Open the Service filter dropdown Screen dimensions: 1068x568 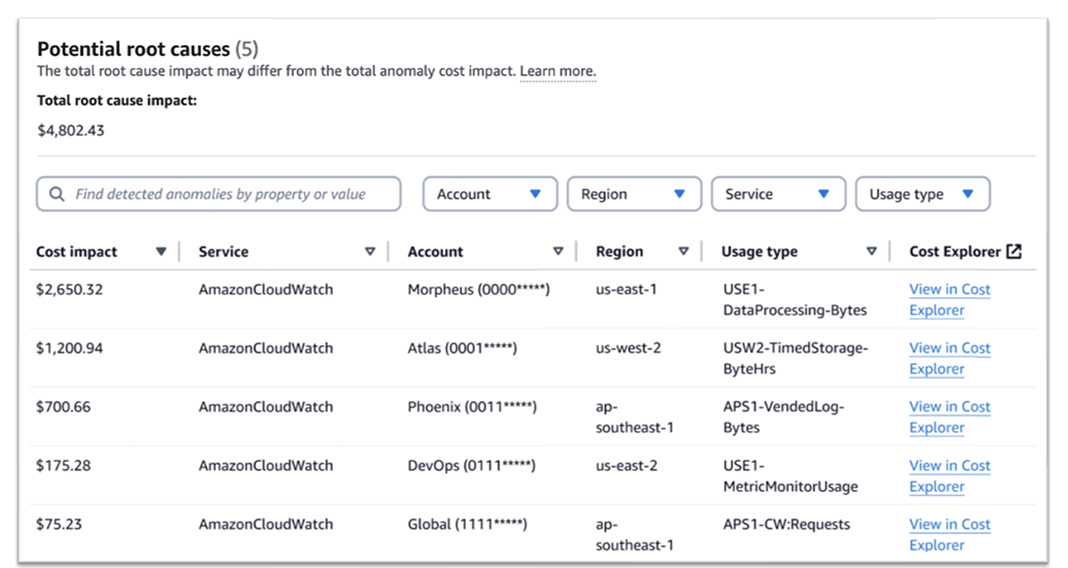point(779,194)
